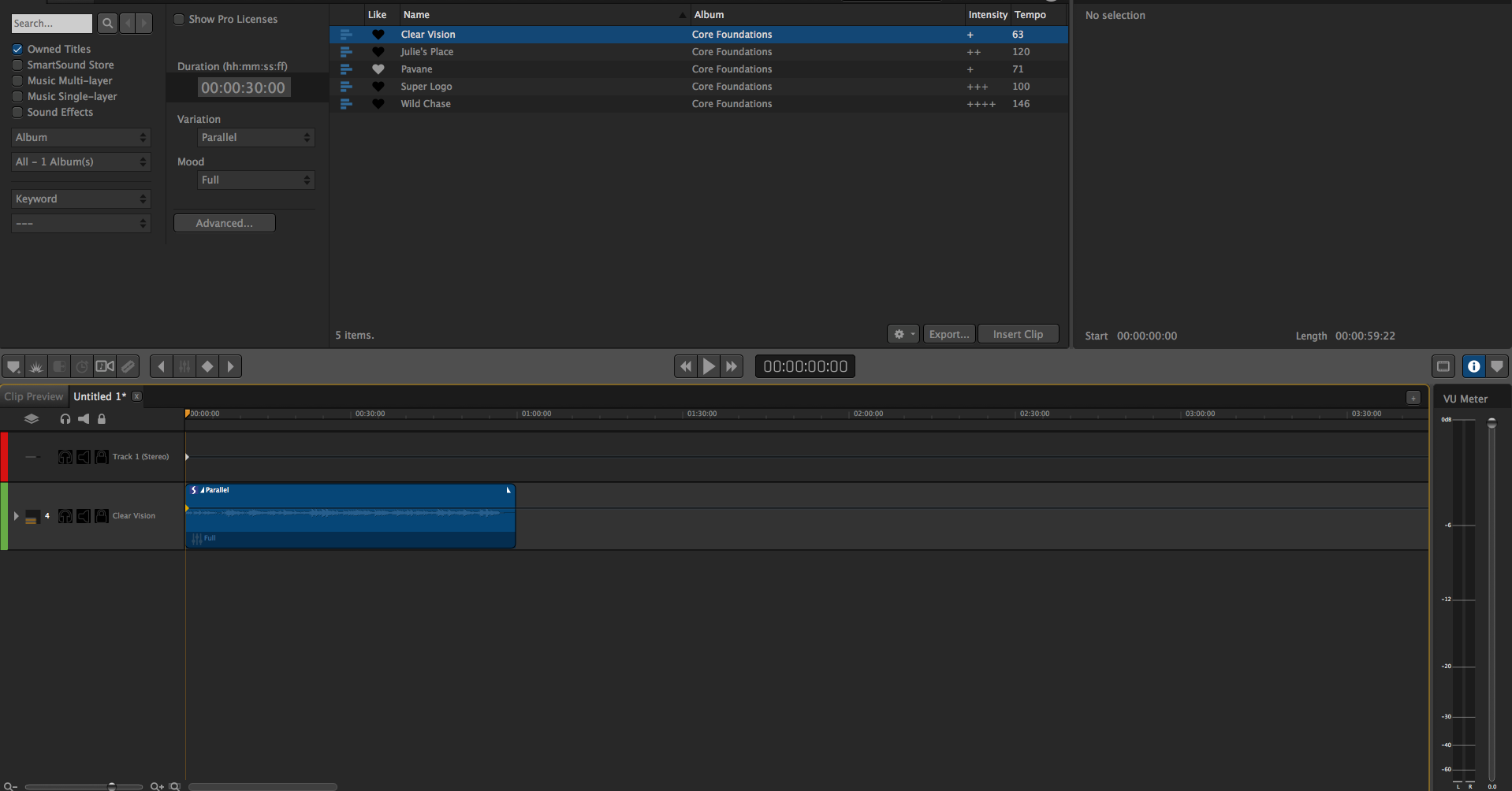Click the search forward arrow

click(143, 24)
